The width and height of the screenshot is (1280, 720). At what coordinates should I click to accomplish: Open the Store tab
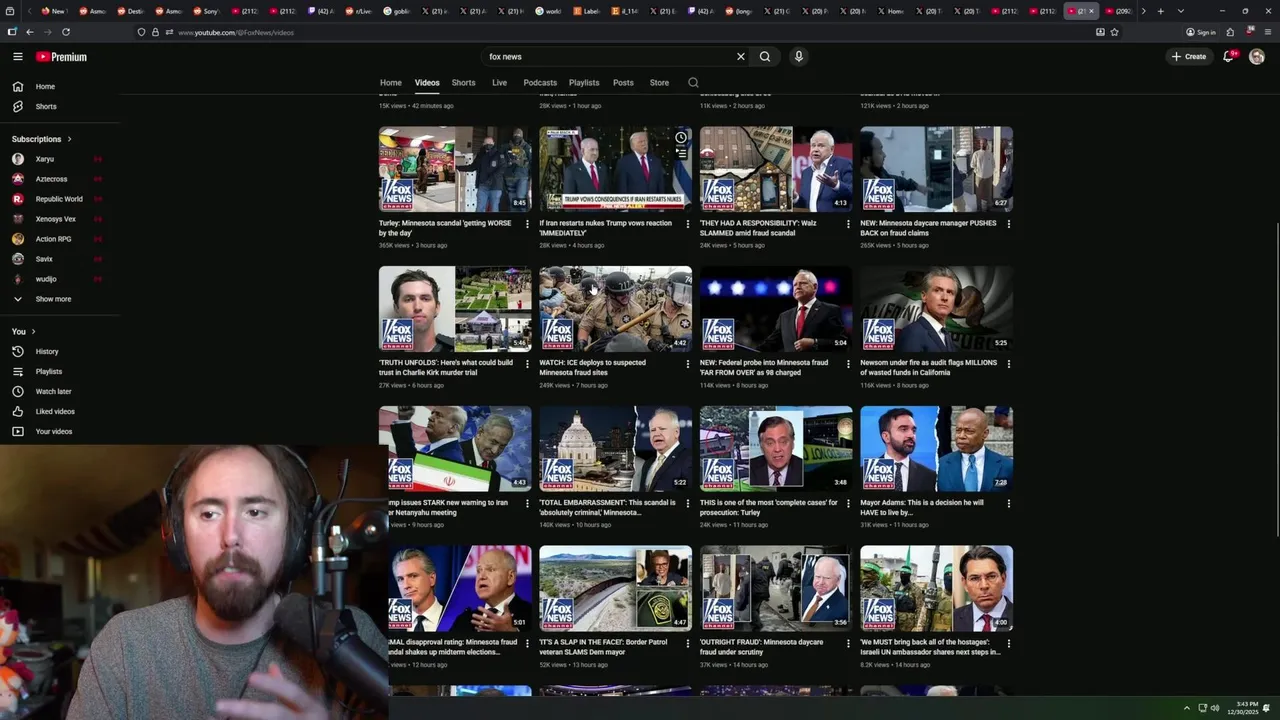(x=659, y=83)
